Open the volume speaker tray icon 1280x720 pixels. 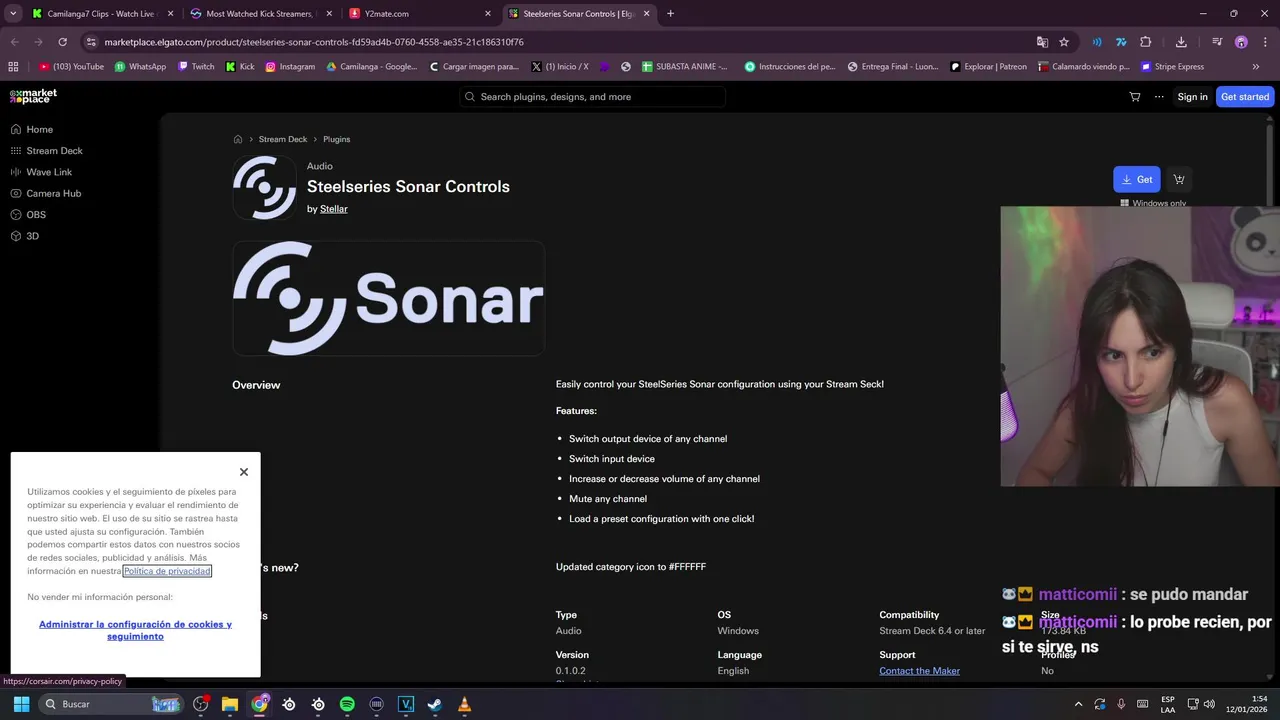tap(1209, 704)
